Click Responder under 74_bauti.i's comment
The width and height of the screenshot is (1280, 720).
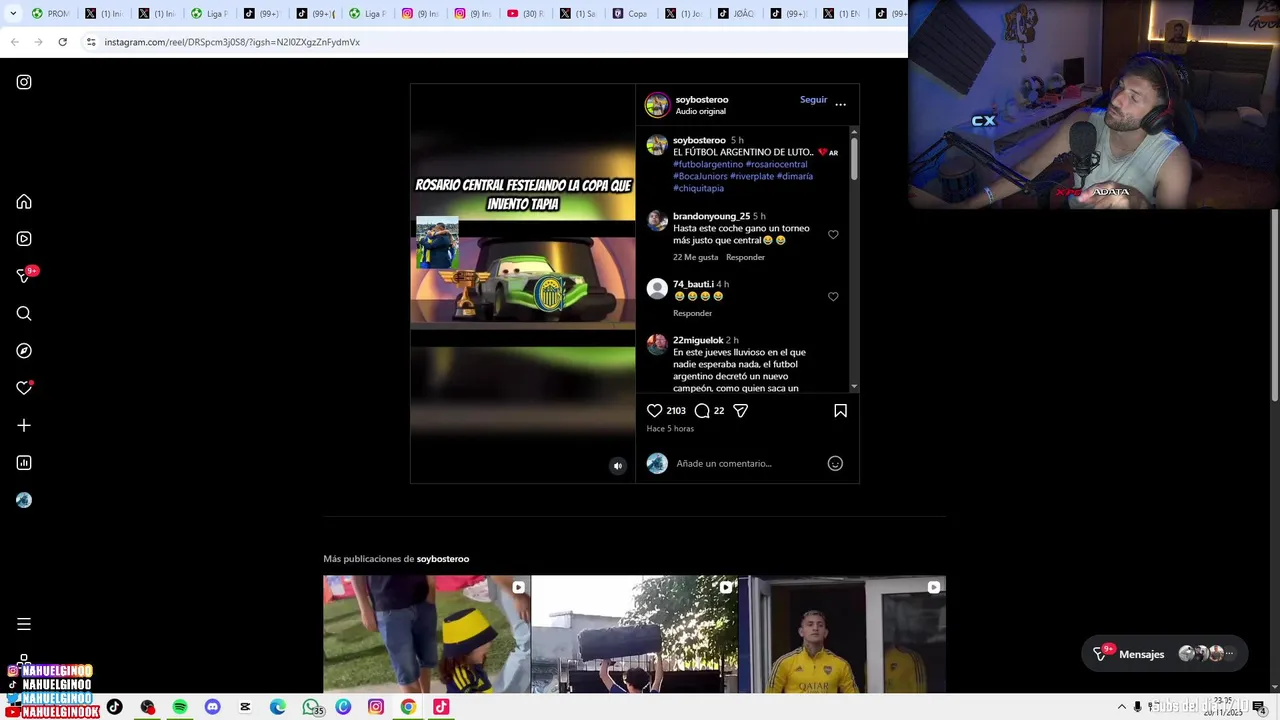[692, 313]
